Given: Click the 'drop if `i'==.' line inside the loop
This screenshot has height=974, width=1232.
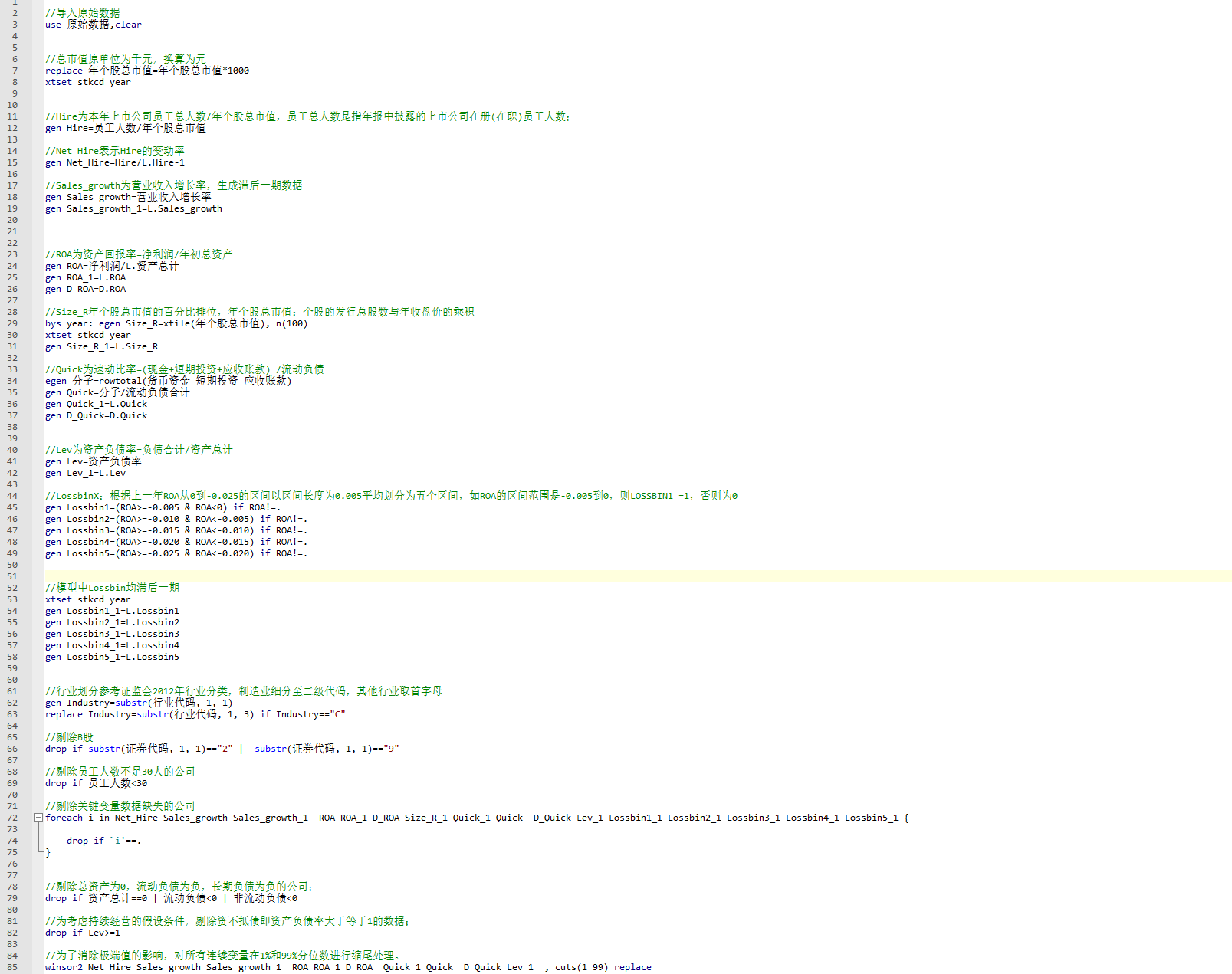Looking at the screenshot, I should pyautogui.click(x=103, y=841).
